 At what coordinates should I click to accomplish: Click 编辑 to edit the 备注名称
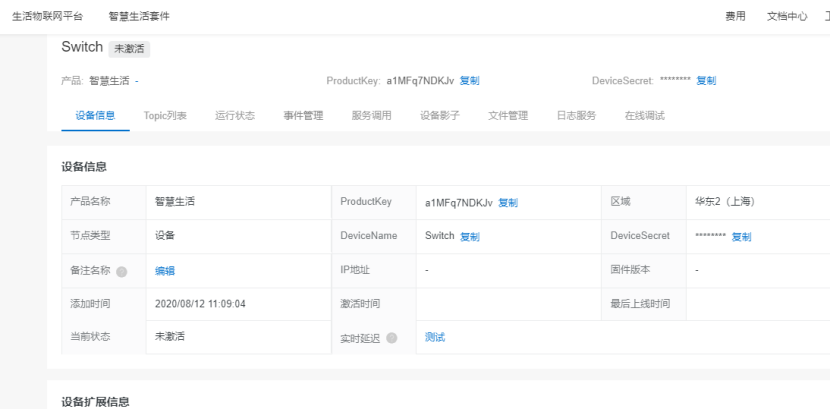[165, 271]
